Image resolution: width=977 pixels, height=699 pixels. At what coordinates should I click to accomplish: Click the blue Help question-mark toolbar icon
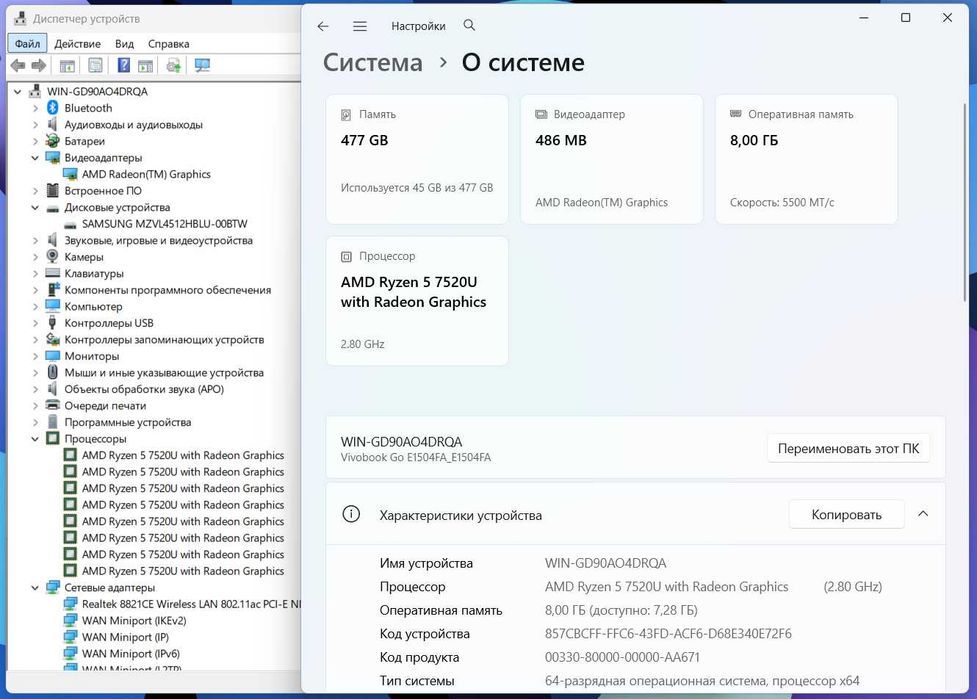(x=124, y=65)
